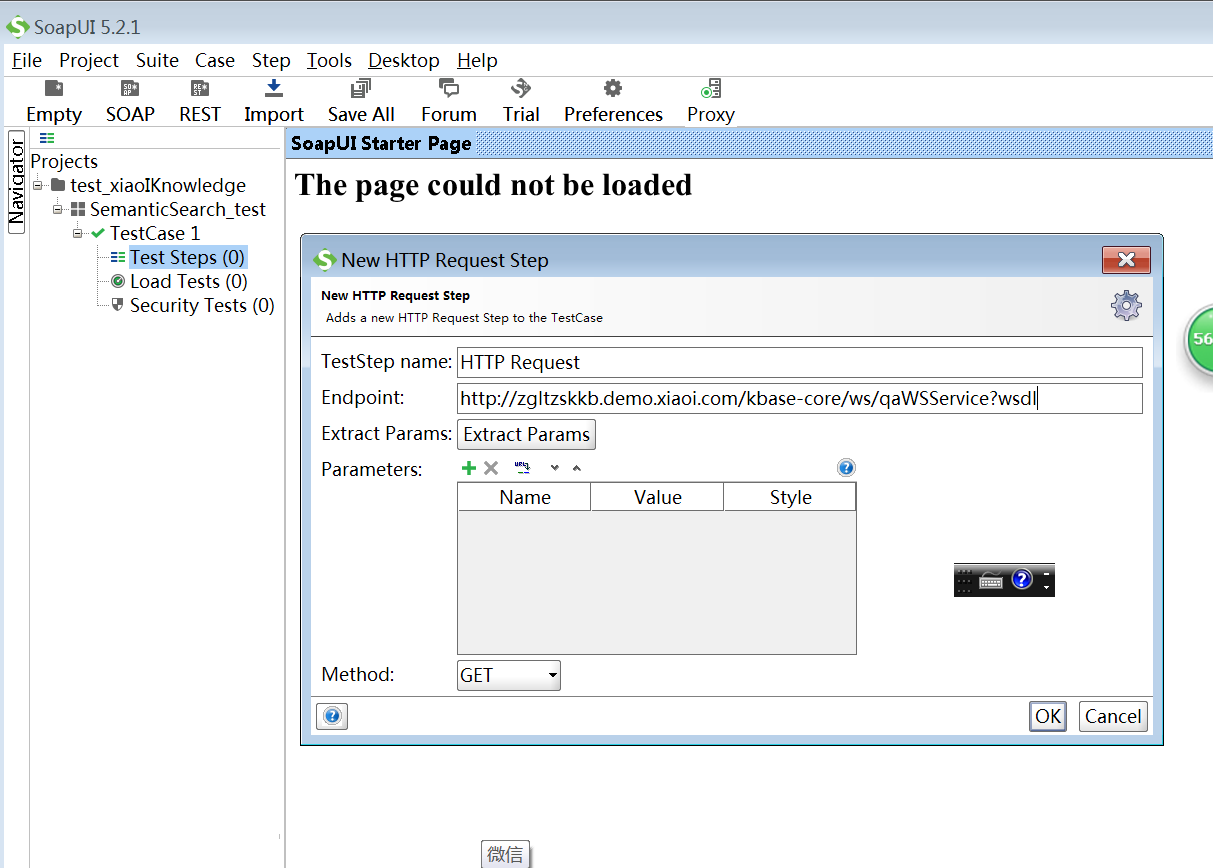The height and width of the screenshot is (868, 1213).
Task: Click the blue help icon on floating bar
Action: tap(1022, 579)
